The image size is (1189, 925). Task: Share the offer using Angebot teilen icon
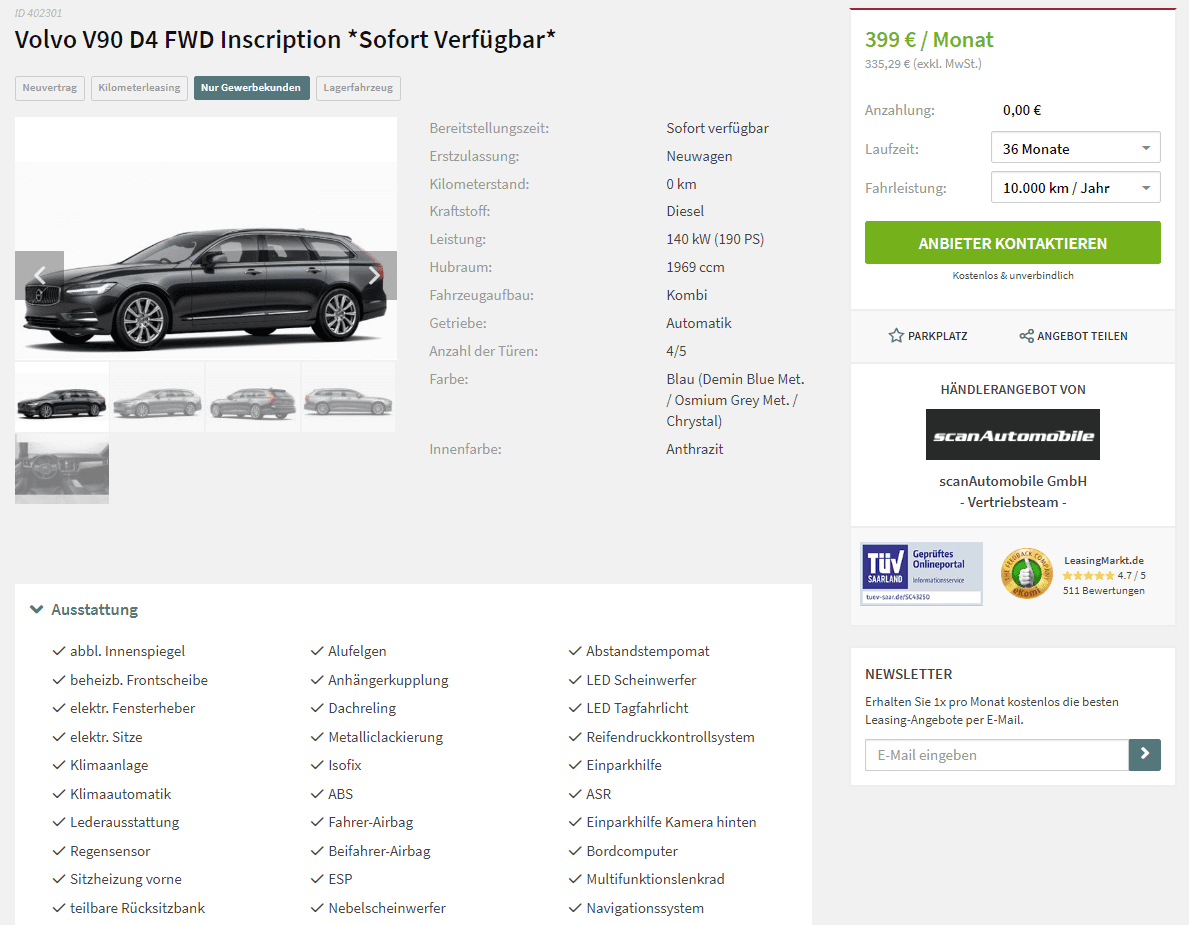[1026, 336]
